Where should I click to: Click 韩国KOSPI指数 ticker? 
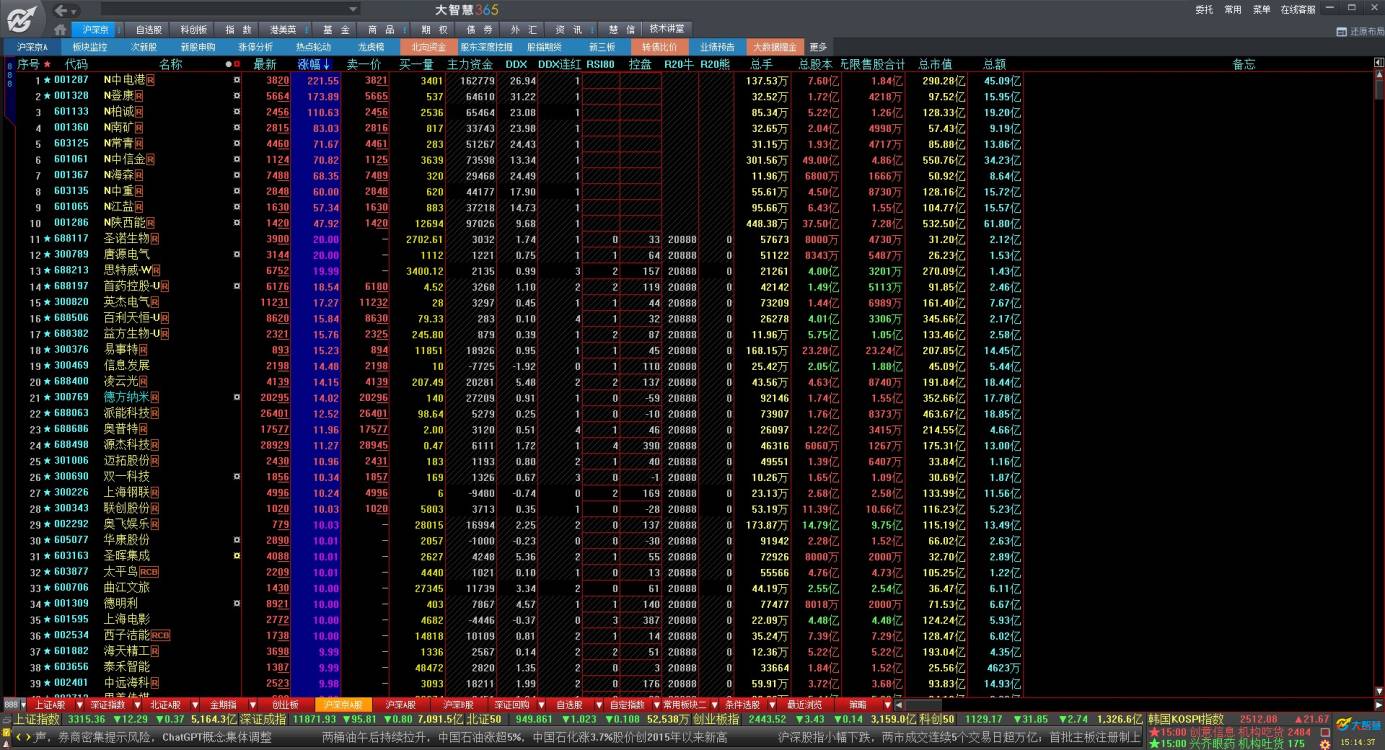point(1185,719)
